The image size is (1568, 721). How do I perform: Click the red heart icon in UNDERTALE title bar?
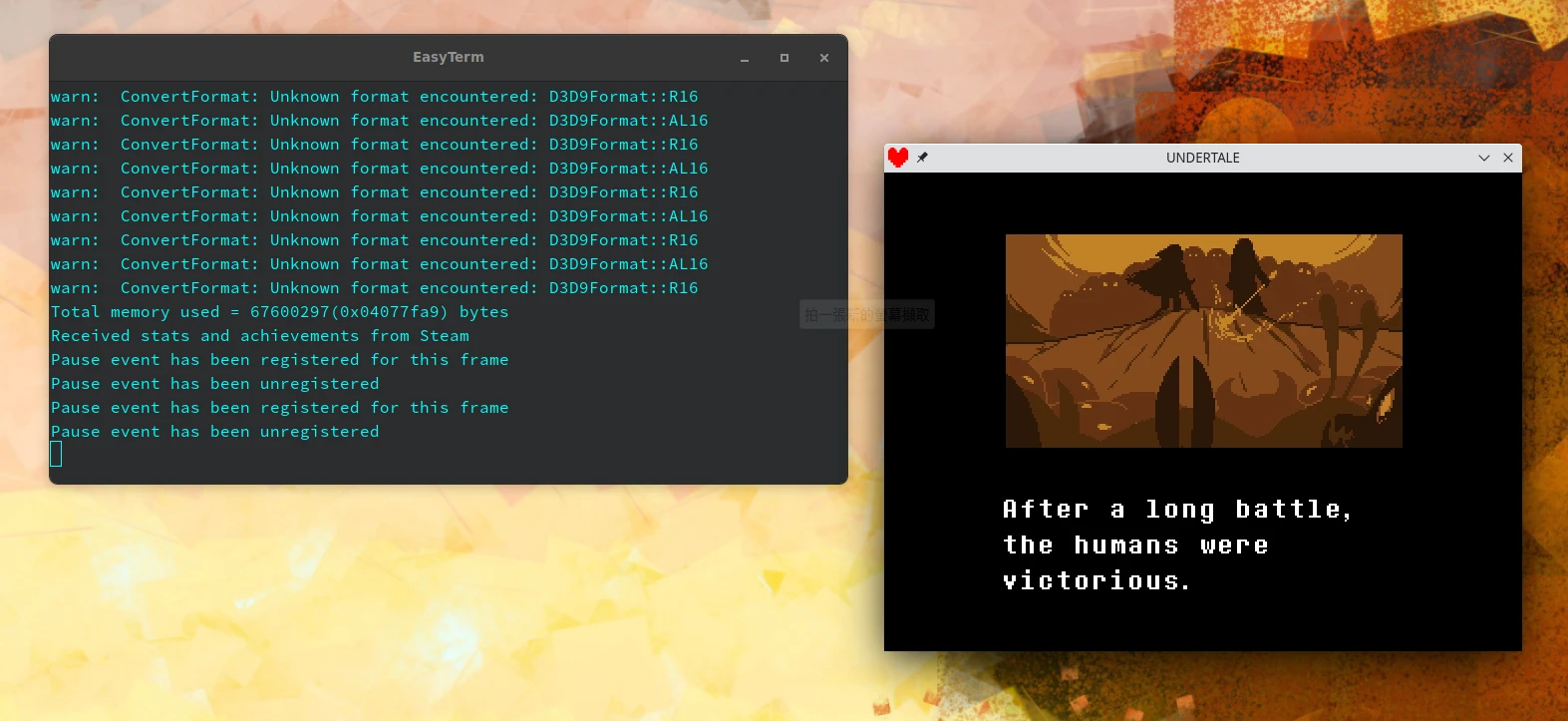[x=898, y=158]
